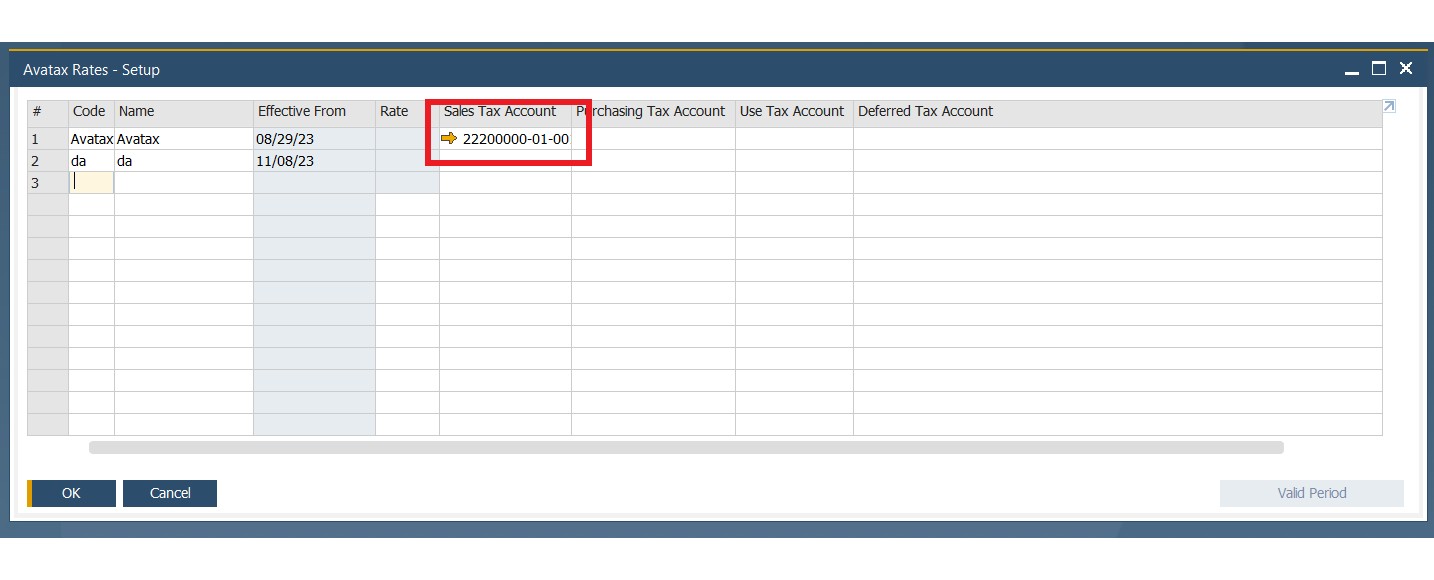1434x580 pixels.
Task: Click the Purchasing Tax Account column header
Action: (653, 112)
